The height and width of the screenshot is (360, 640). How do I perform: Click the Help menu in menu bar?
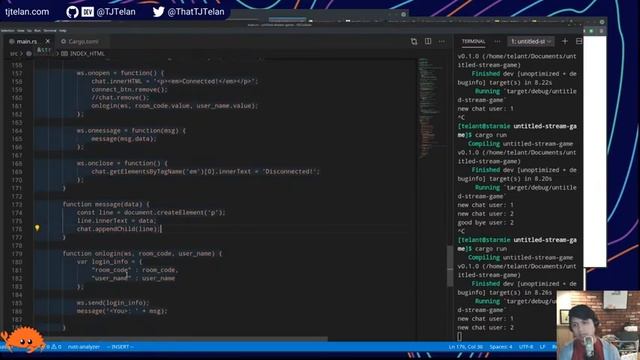[62, 31]
